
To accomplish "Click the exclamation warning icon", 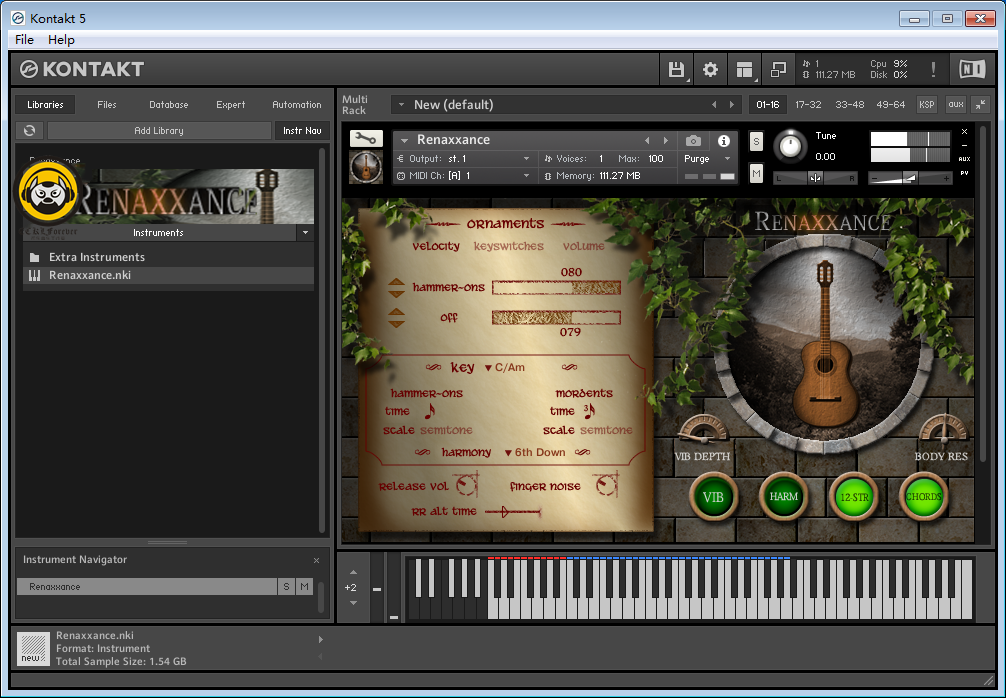I will point(934,69).
